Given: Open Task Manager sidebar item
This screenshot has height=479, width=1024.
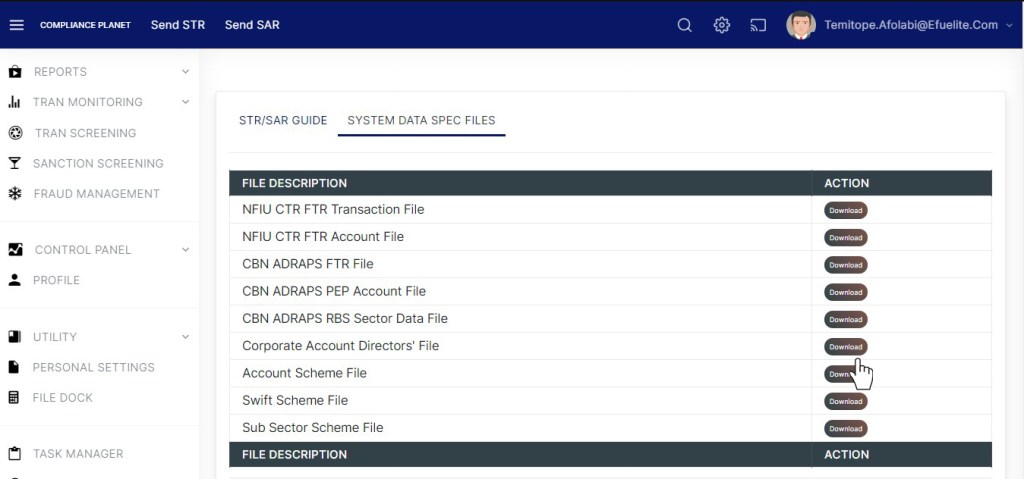Looking at the screenshot, I should click(77, 454).
